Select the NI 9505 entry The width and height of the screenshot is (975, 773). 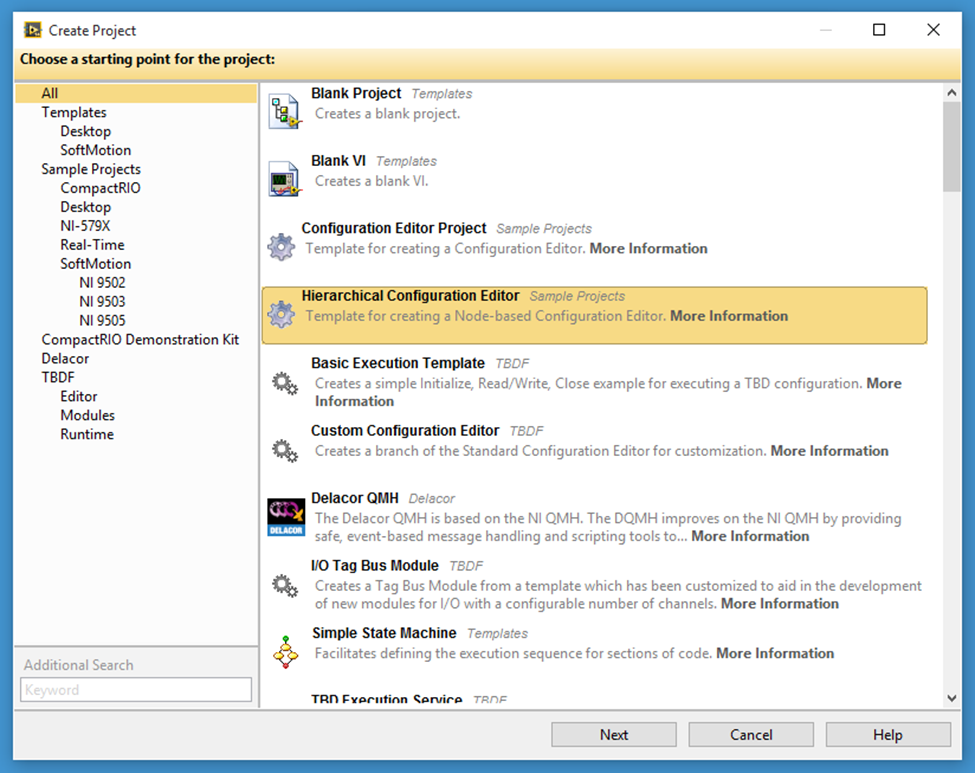coord(102,321)
